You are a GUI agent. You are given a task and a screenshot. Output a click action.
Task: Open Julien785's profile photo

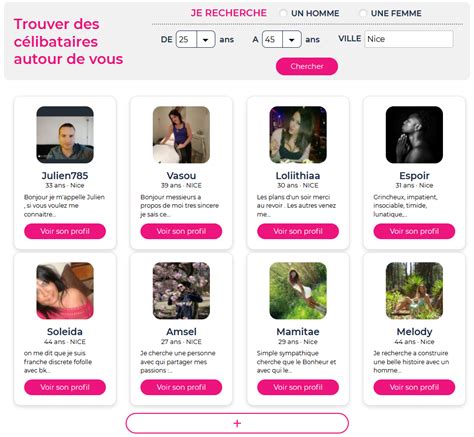click(65, 135)
